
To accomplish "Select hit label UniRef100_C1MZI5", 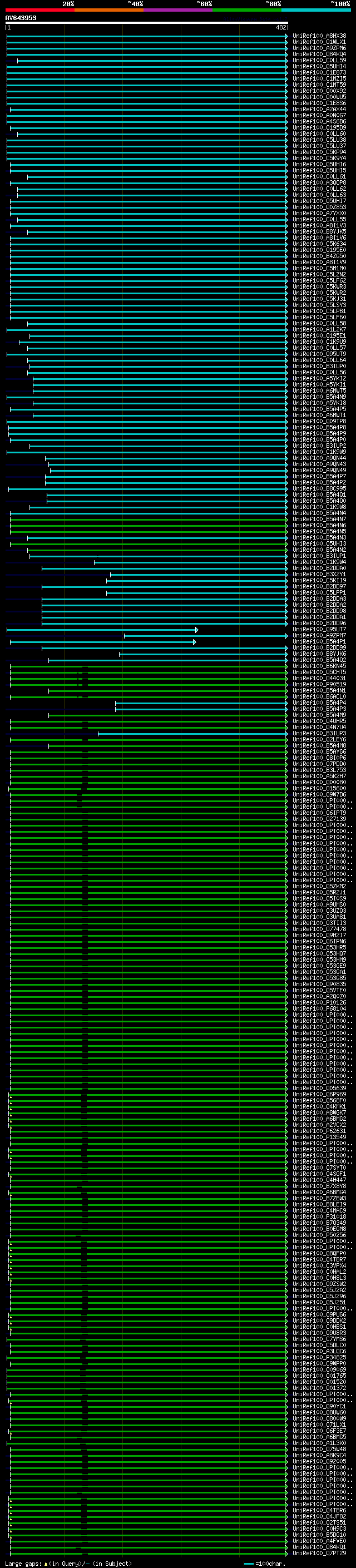I will click(319, 78).
